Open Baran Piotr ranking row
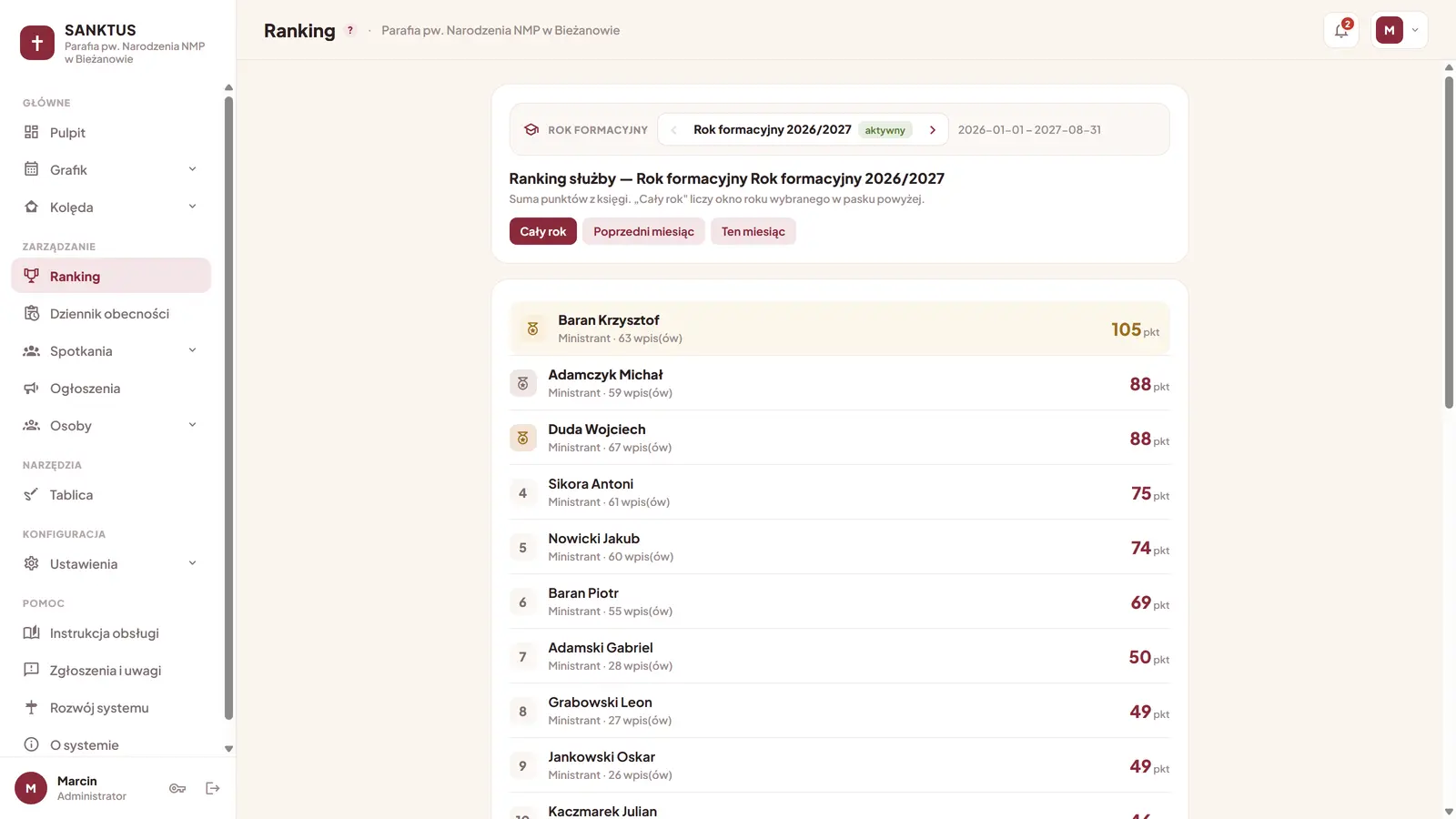The width and height of the screenshot is (1456, 819). (840, 602)
